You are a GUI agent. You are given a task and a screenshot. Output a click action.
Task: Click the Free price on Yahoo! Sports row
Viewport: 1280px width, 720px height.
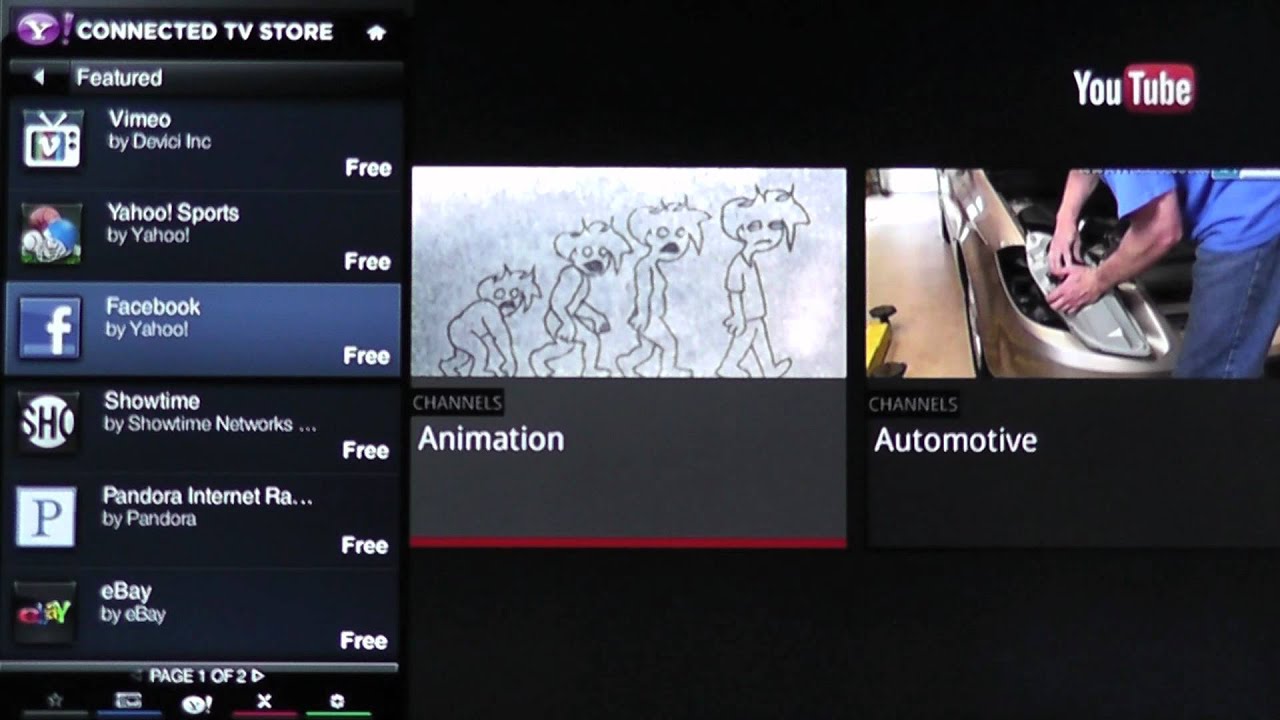367,262
